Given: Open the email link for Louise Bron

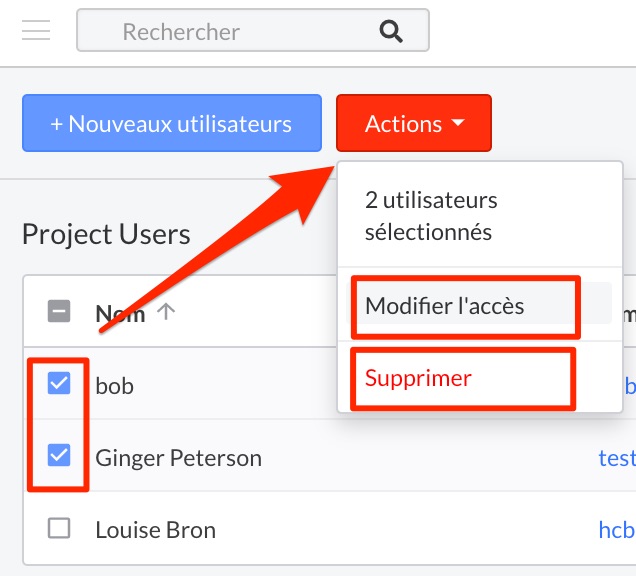Looking at the screenshot, I should (x=616, y=530).
